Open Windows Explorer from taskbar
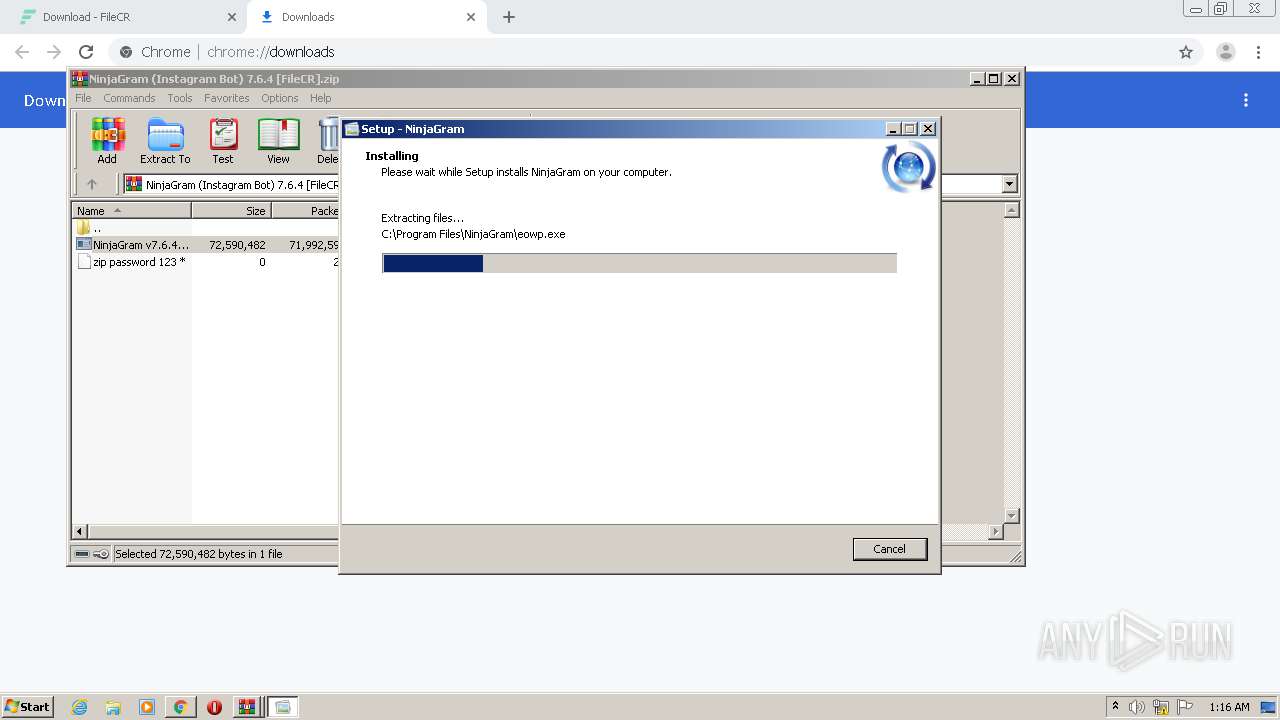 tap(113, 707)
